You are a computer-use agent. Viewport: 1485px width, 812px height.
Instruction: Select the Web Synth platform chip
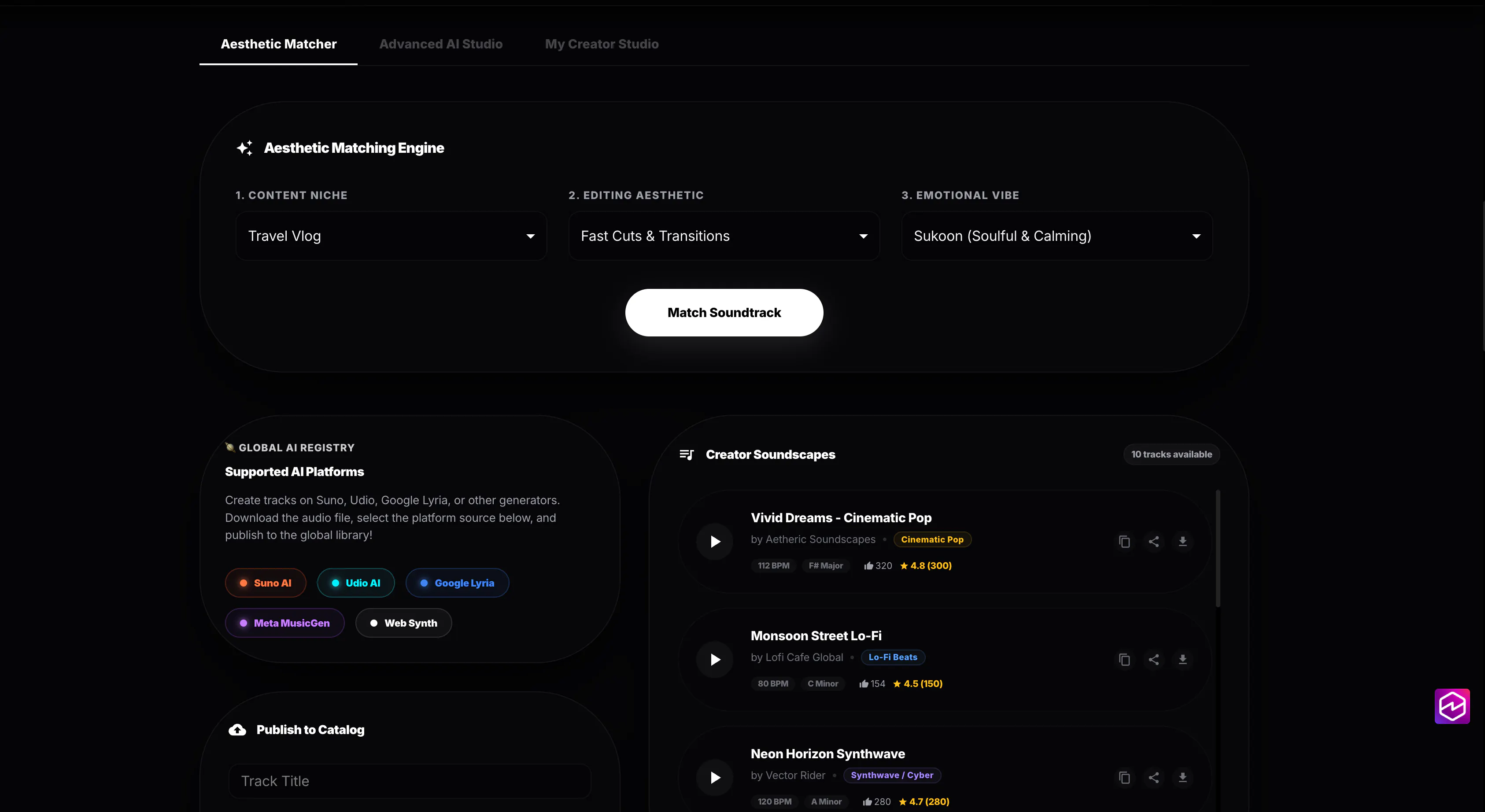tap(403, 623)
